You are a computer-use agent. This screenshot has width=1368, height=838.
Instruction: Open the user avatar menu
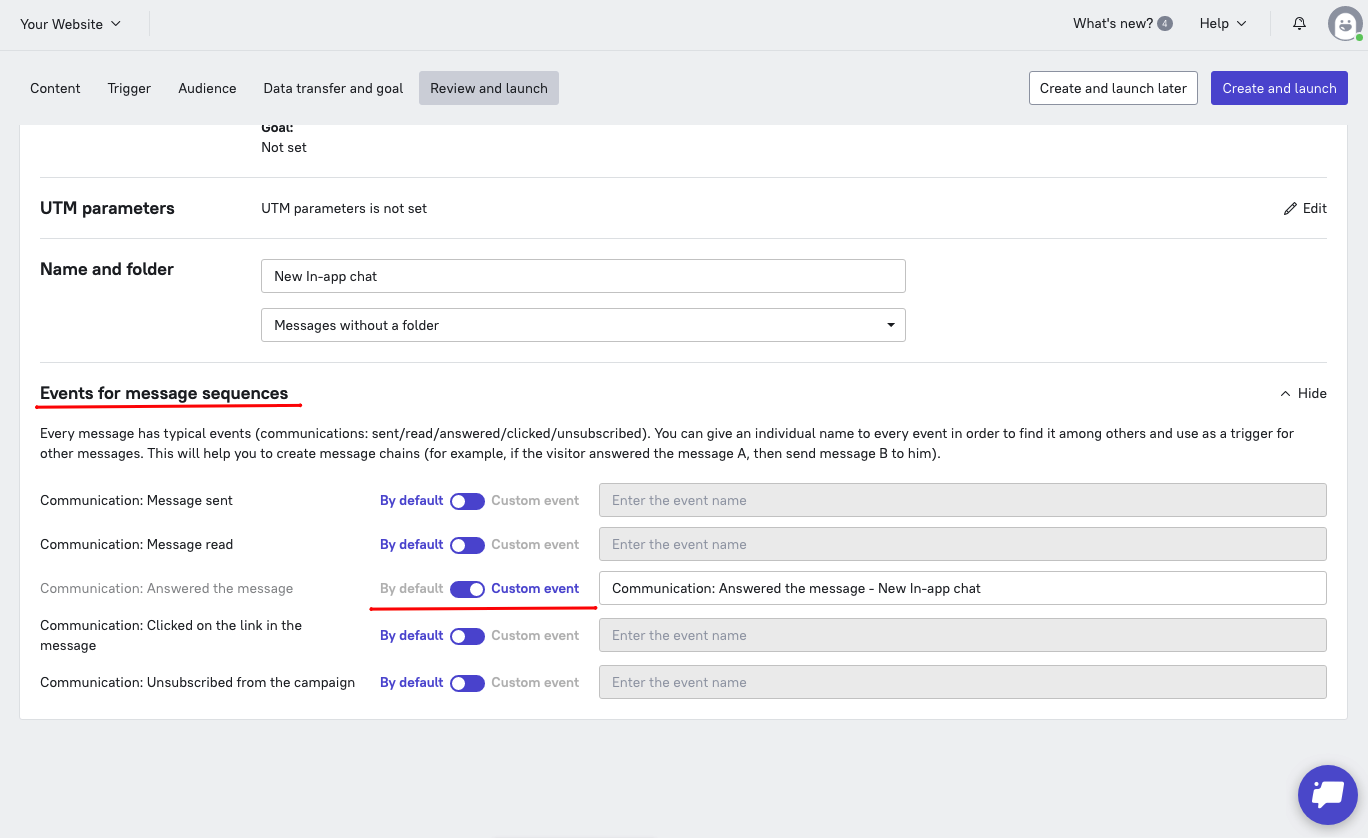pyautogui.click(x=1345, y=24)
